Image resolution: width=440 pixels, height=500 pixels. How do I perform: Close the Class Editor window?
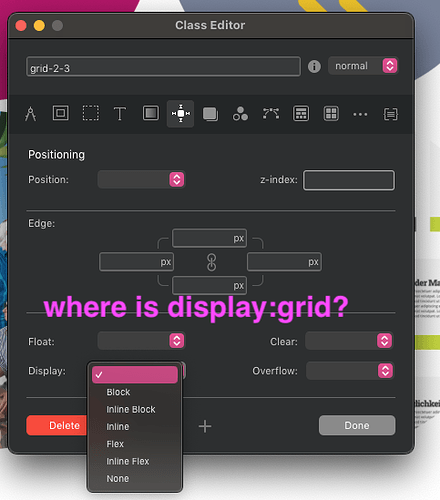21,26
